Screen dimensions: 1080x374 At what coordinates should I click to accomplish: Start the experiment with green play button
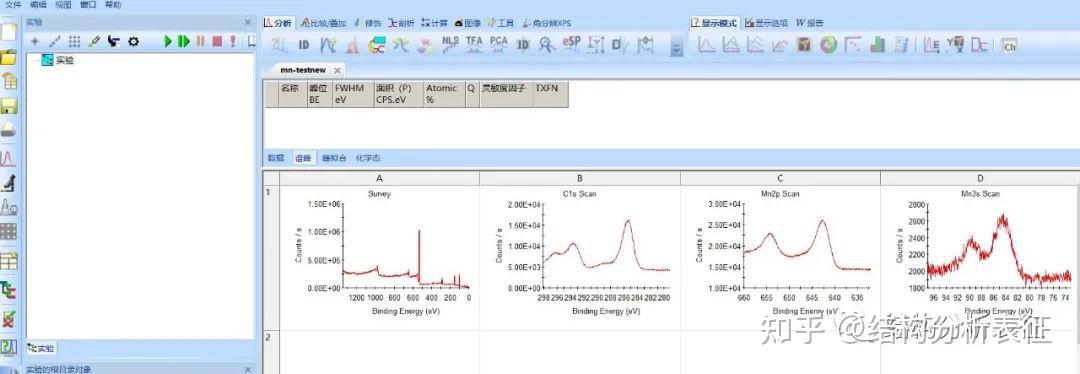167,41
